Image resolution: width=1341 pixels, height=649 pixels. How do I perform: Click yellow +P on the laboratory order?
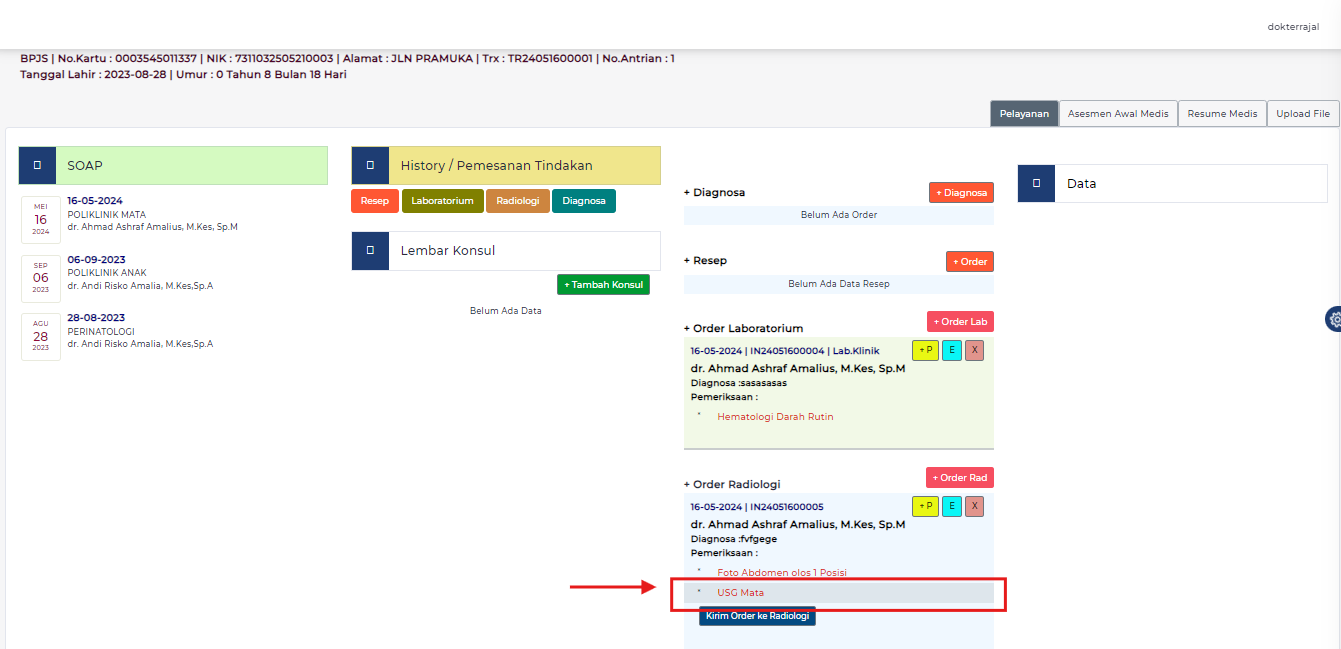point(925,351)
